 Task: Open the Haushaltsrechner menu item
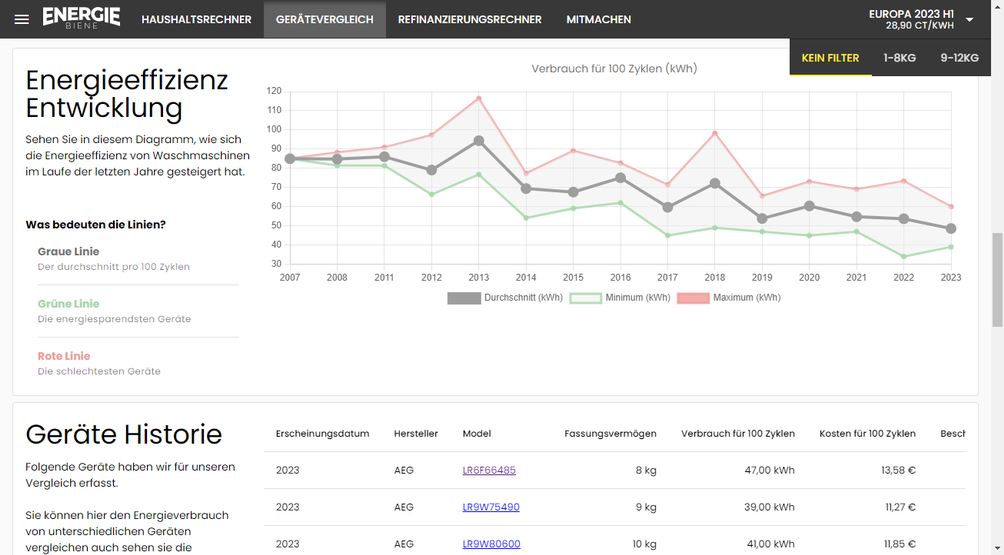196,19
